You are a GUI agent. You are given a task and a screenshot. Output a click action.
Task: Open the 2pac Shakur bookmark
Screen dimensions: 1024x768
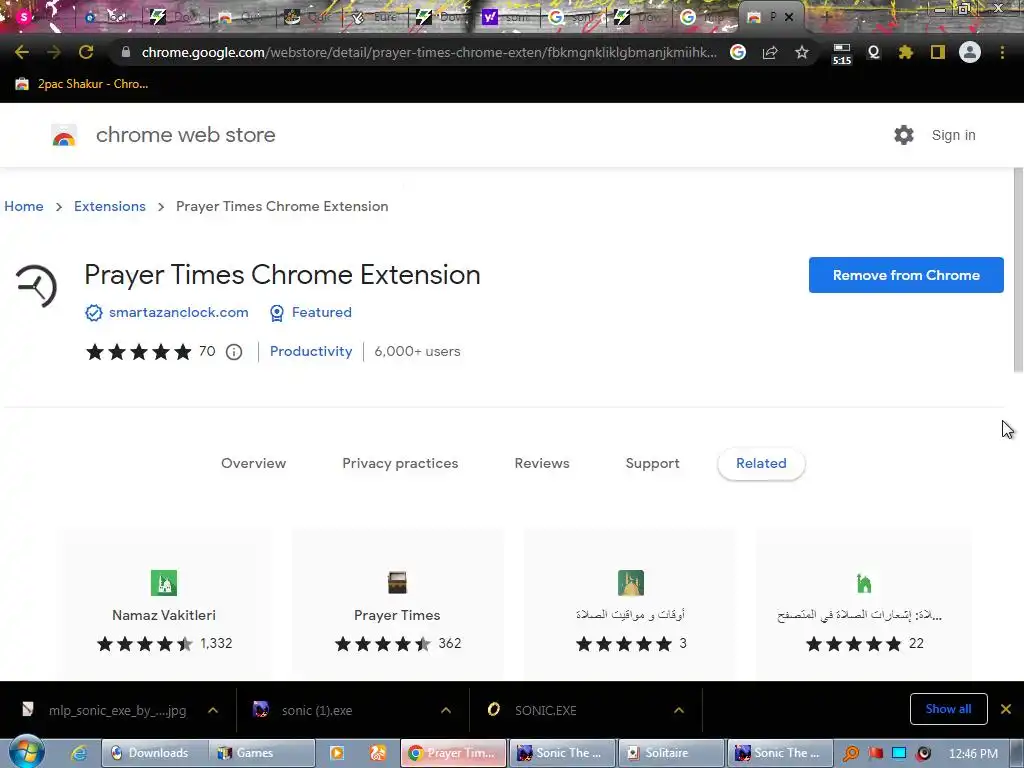click(x=82, y=84)
